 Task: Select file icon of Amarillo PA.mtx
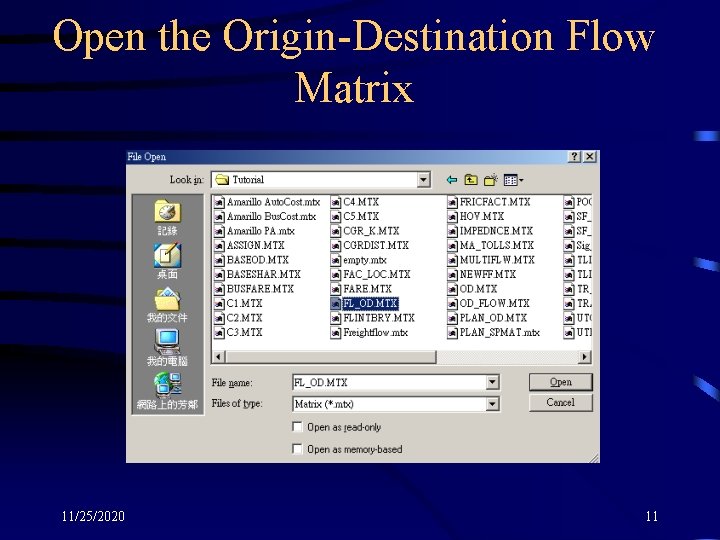[219, 231]
